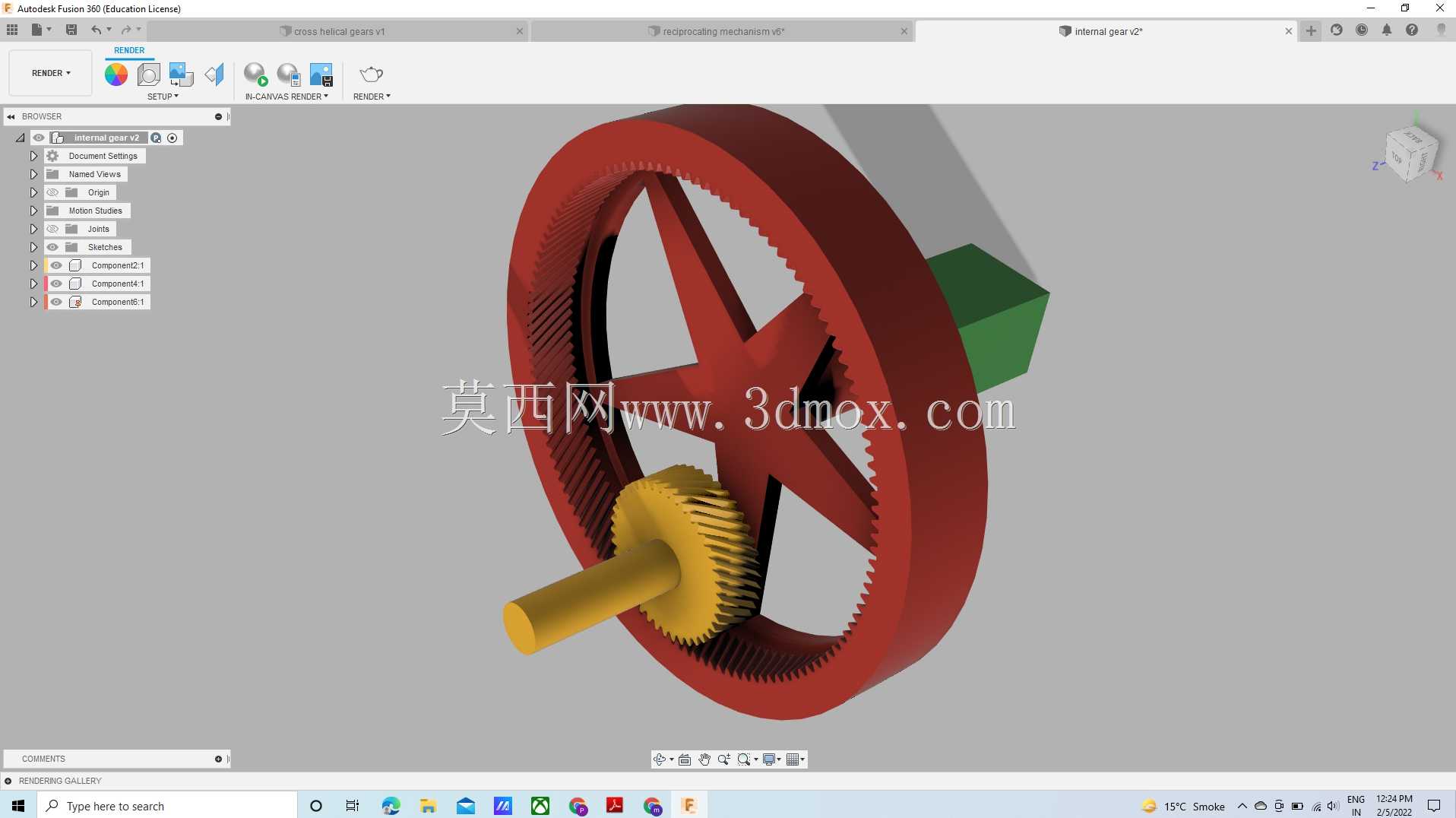
Task: Open the Extensions icon in top bar
Action: 1337,30
